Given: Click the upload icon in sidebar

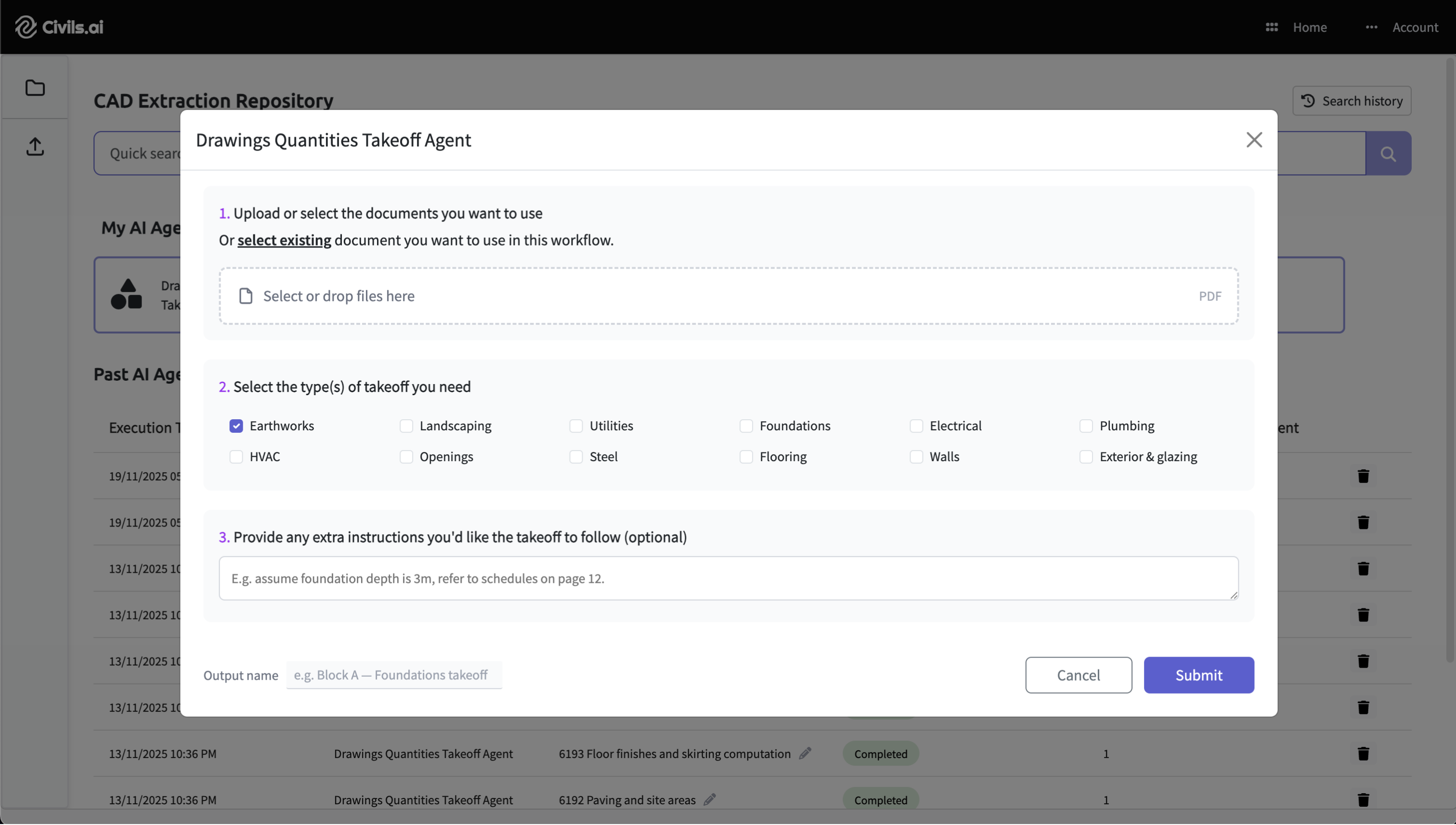Looking at the screenshot, I should 35,147.
